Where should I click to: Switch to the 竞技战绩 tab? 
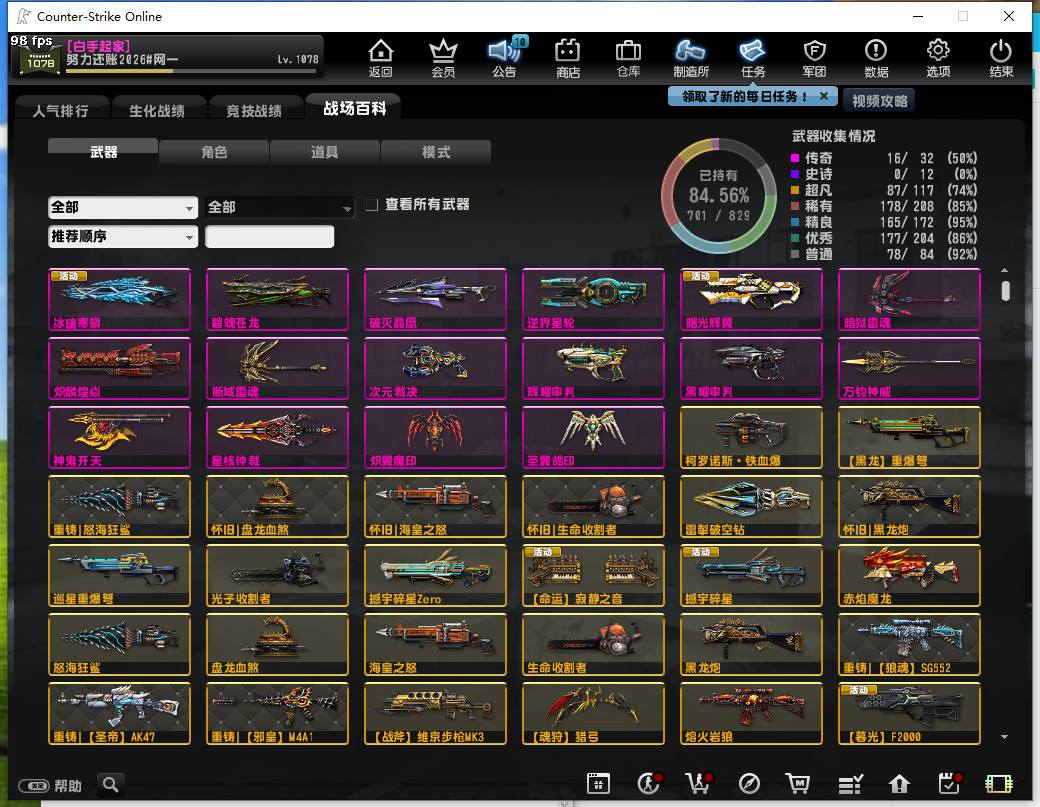254,110
